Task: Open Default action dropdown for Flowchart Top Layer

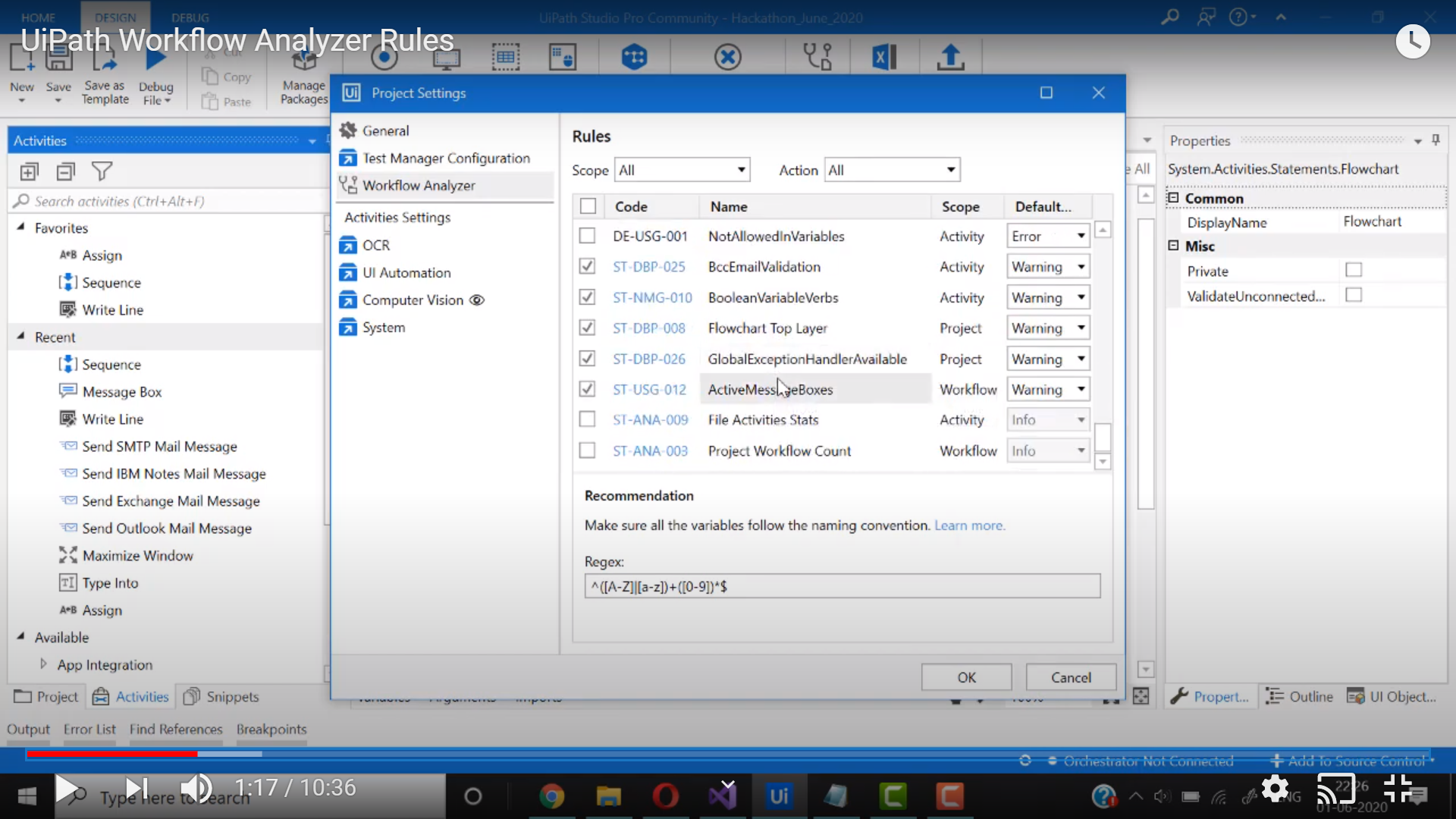Action: (1048, 328)
